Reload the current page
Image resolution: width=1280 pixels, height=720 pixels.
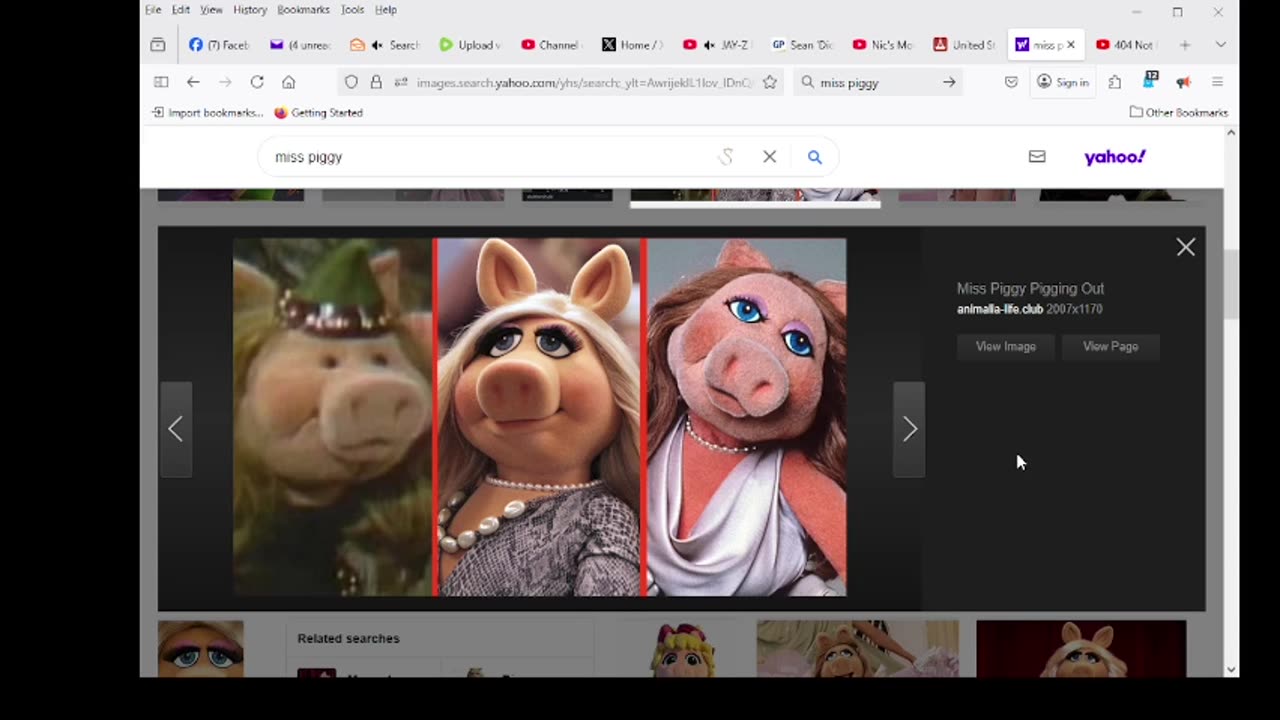(x=257, y=82)
